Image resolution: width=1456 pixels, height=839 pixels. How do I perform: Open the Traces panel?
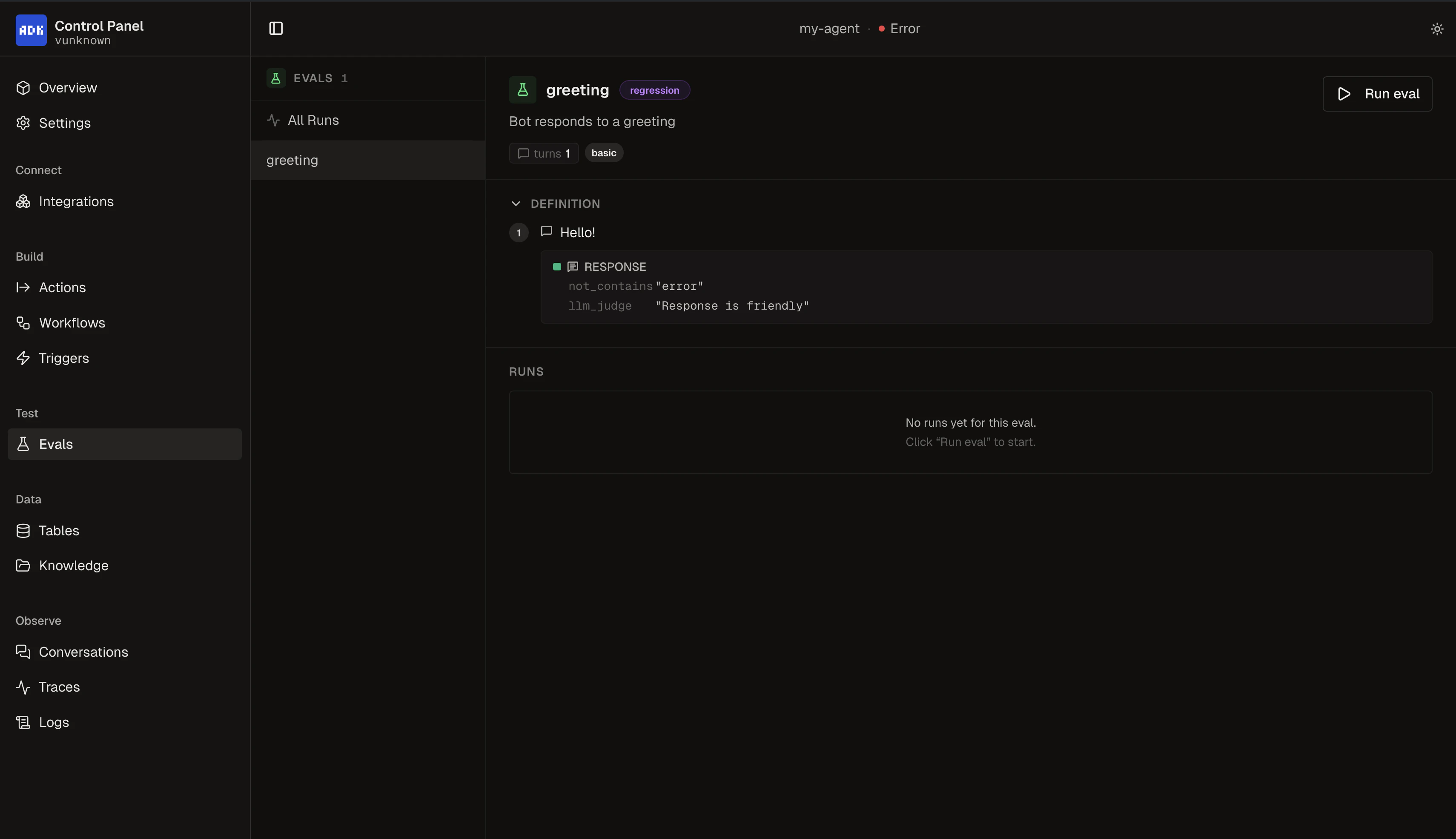pyautogui.click(x=59, y=686)
